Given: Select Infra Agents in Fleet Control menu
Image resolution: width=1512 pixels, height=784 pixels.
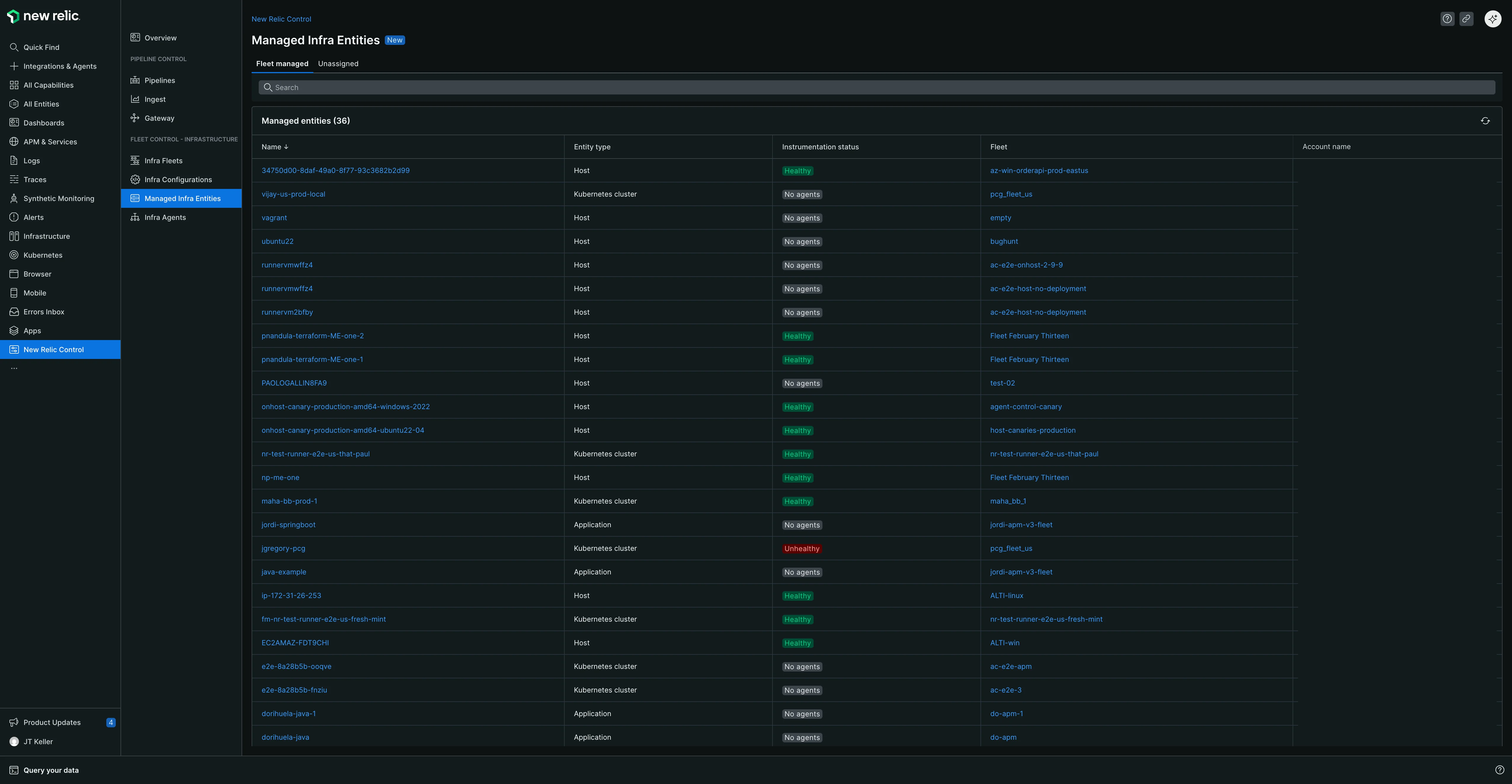Looking at the screenshot, I should [x=165, y=217].
